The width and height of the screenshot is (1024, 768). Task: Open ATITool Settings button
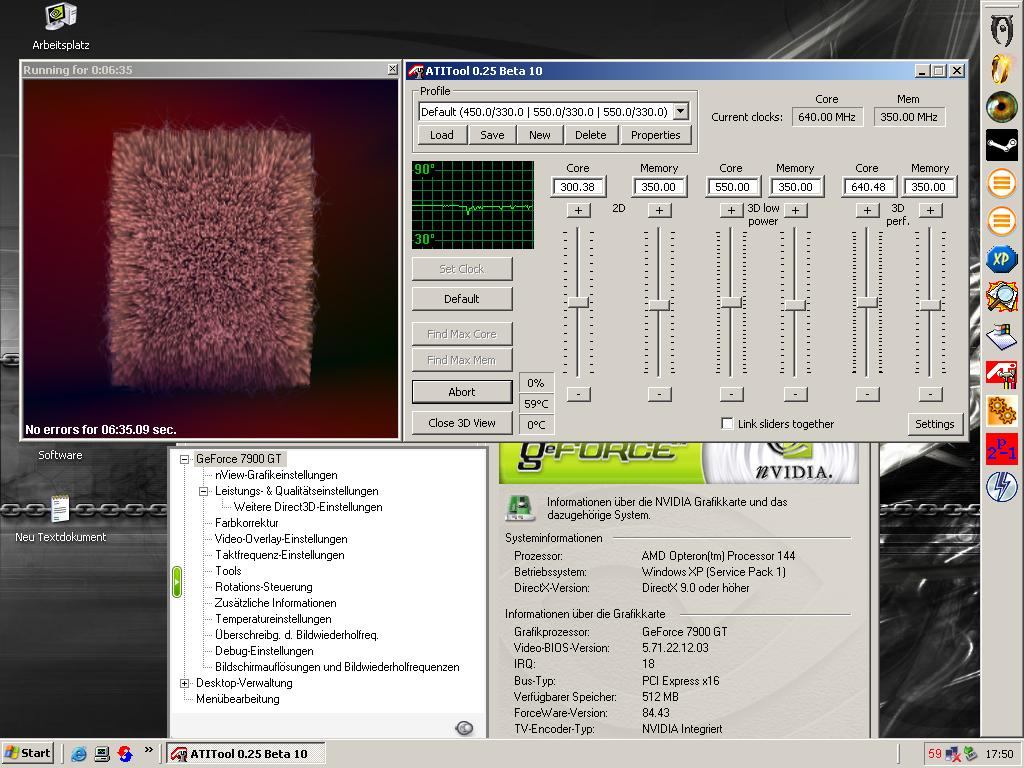(x=935, y=424)
